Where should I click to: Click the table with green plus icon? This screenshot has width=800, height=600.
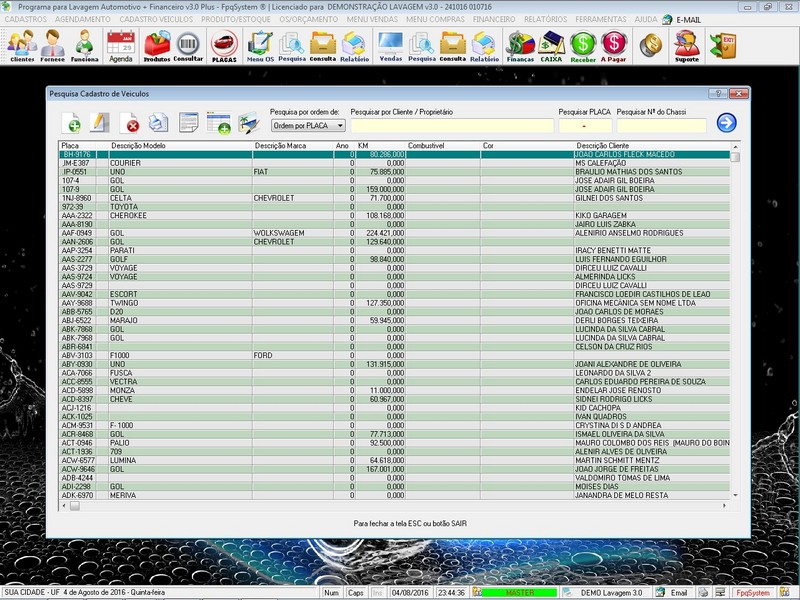218,123
